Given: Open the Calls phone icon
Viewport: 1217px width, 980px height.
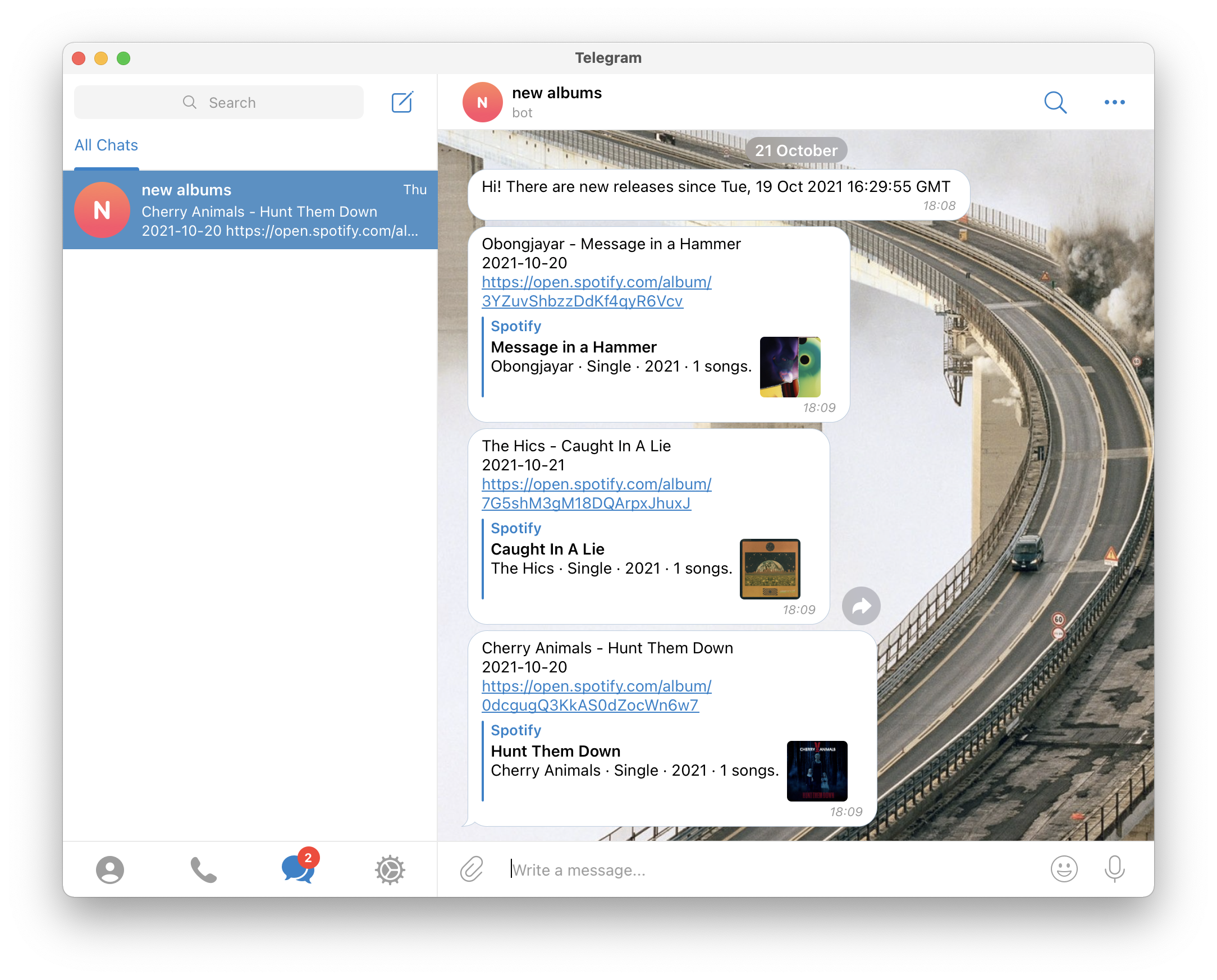Looking at the screenshot, I should tap(203, 869).
